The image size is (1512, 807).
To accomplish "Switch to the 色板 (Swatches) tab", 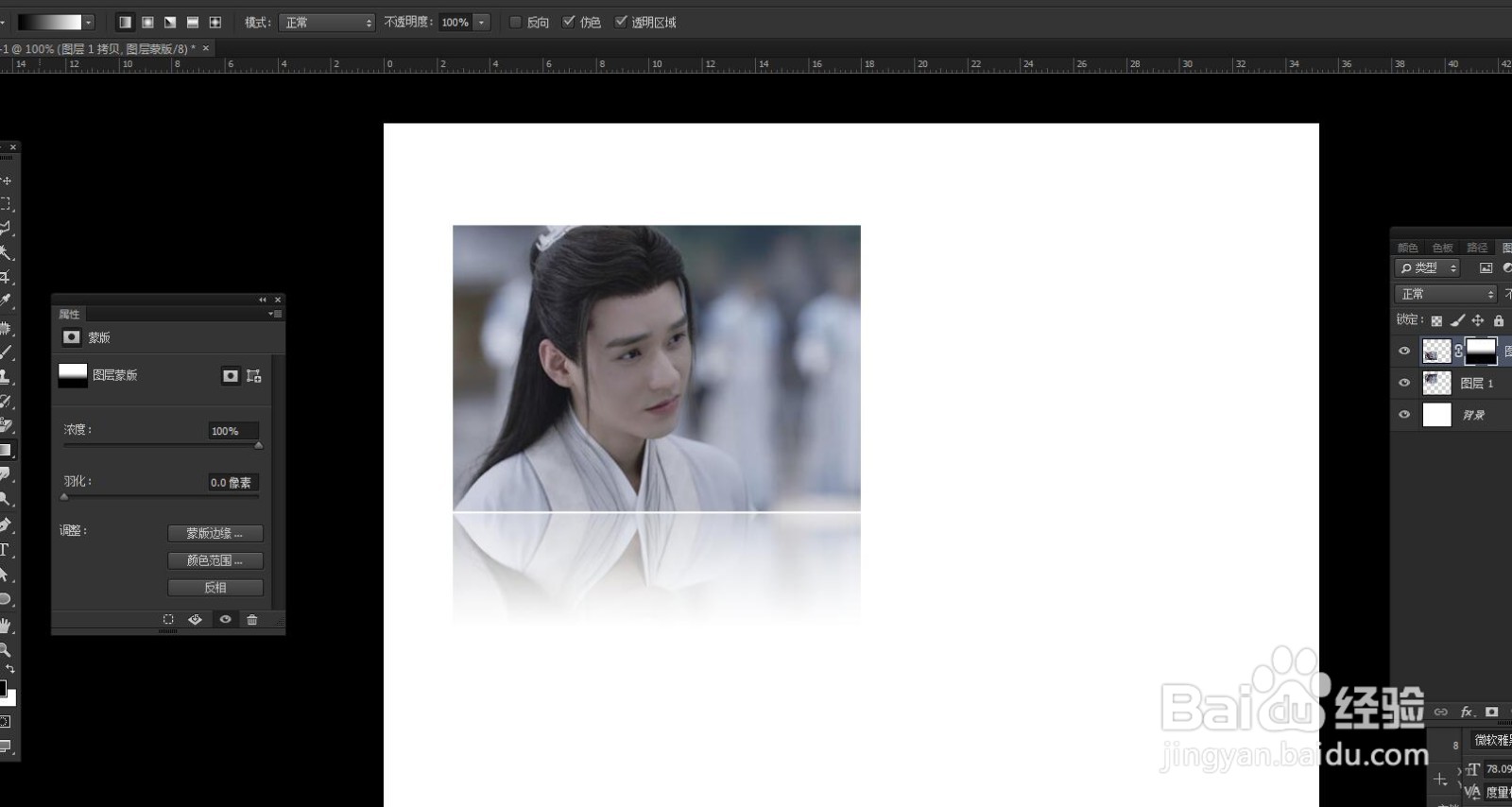I will click(x=1442, y=248).
